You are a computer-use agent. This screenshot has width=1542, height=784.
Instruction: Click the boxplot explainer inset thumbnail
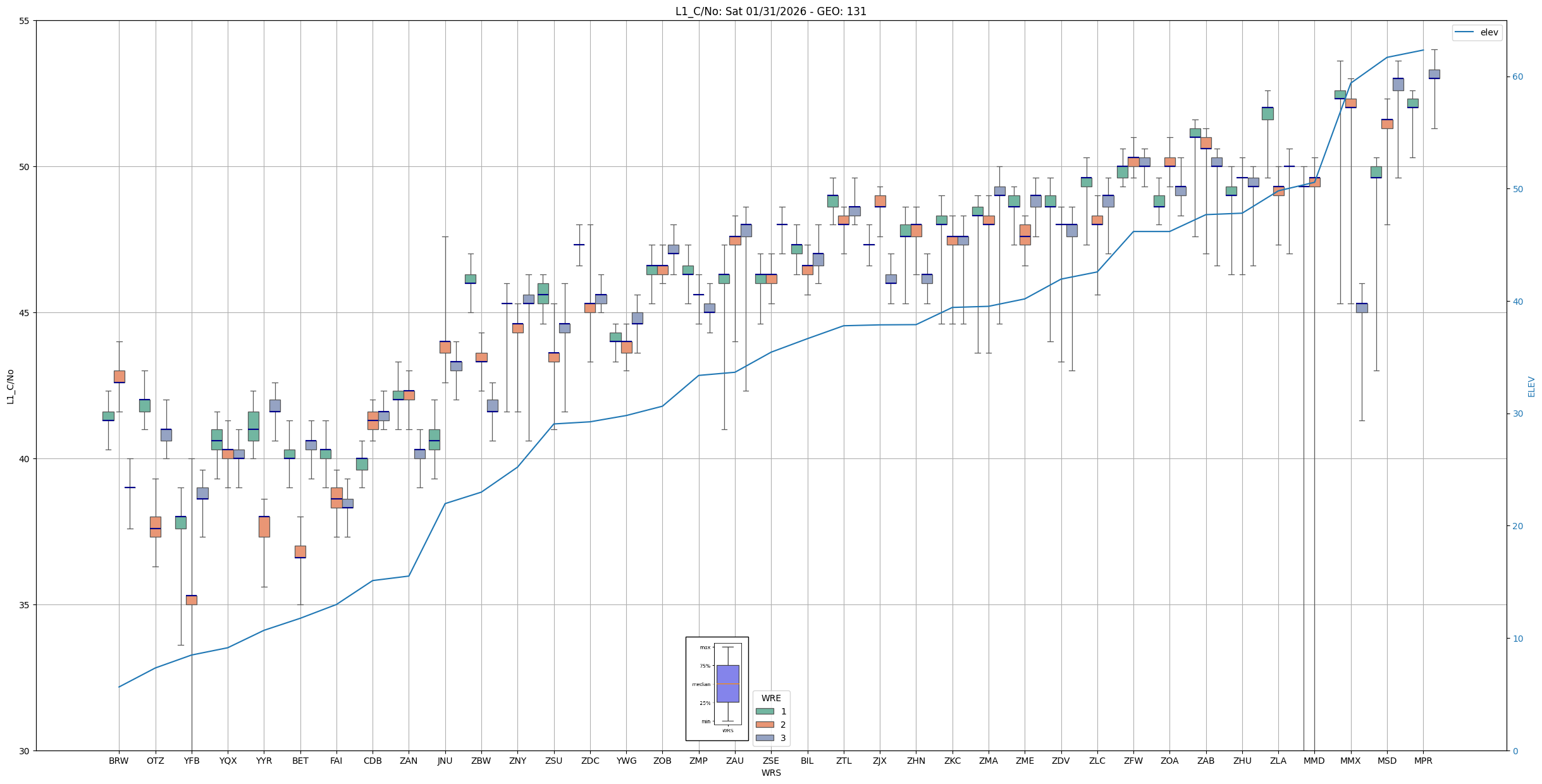click(x=717, y=689)
